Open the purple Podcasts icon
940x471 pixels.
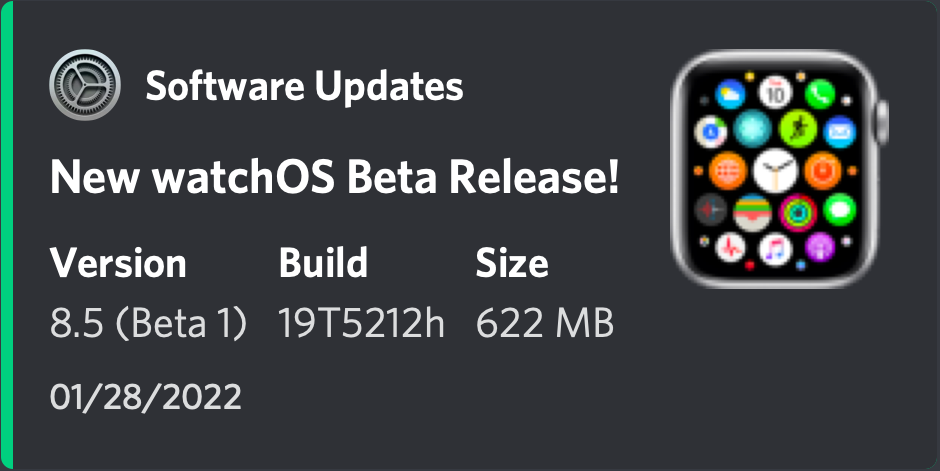819,246
